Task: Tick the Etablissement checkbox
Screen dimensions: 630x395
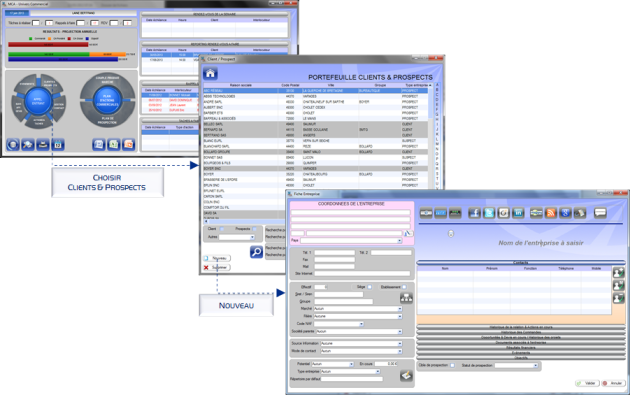Action: (x=404, y=287)
